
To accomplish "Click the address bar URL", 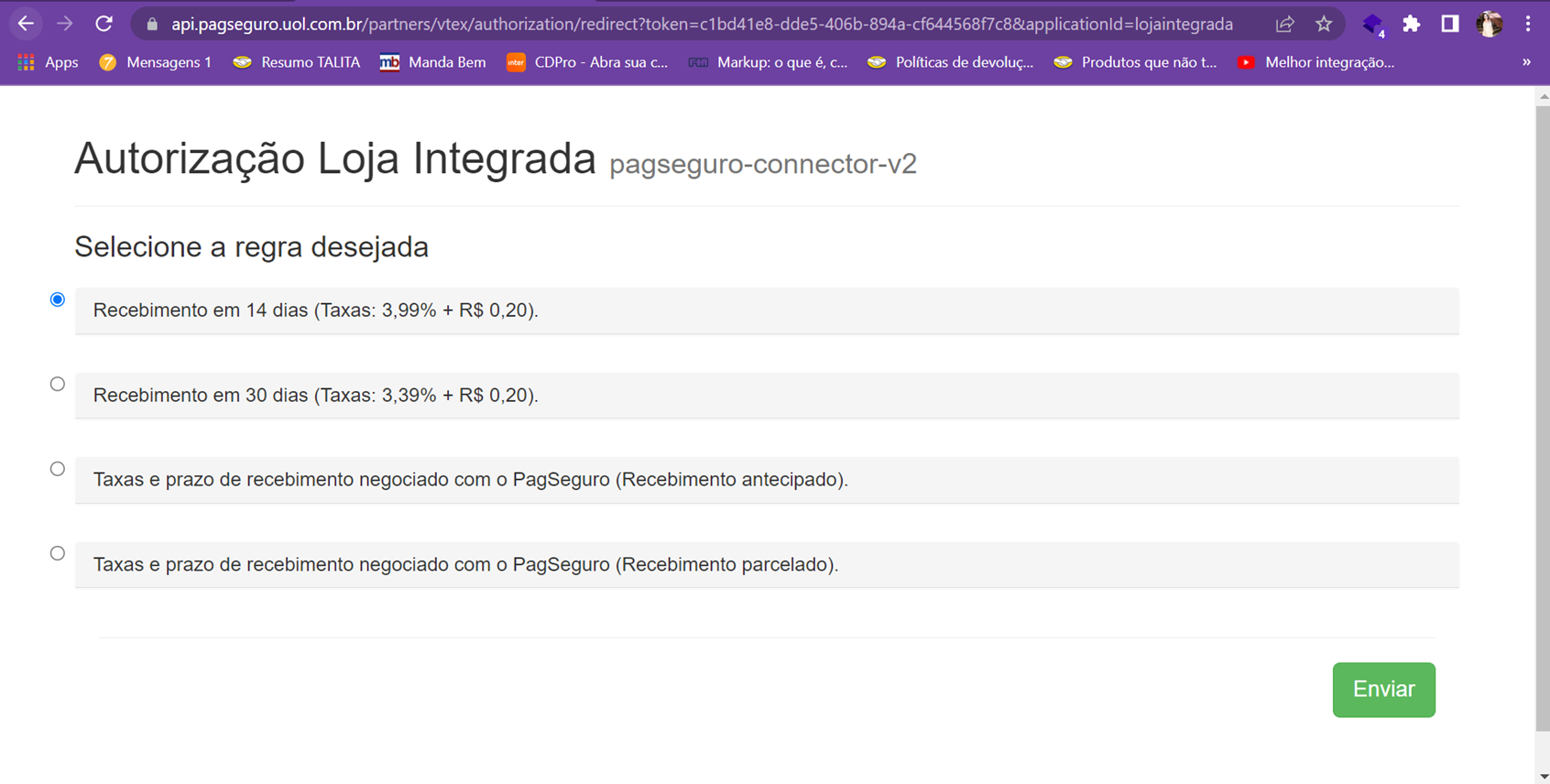I will (x=702, y=25).
